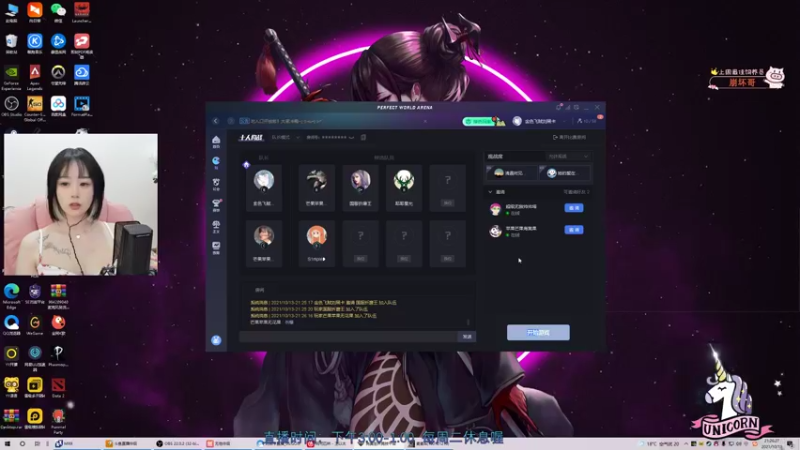Invite the pink-haired avatar friend
The image size is (800, 450).
coord(574,208)
